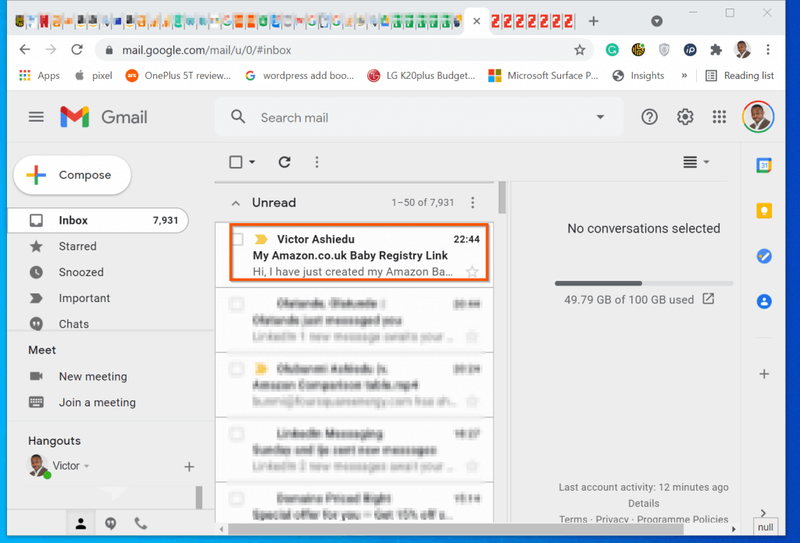Viewport: 800px width, 543px height.
Task: Click the search magnifier icon
Action: tap(238, 117)
